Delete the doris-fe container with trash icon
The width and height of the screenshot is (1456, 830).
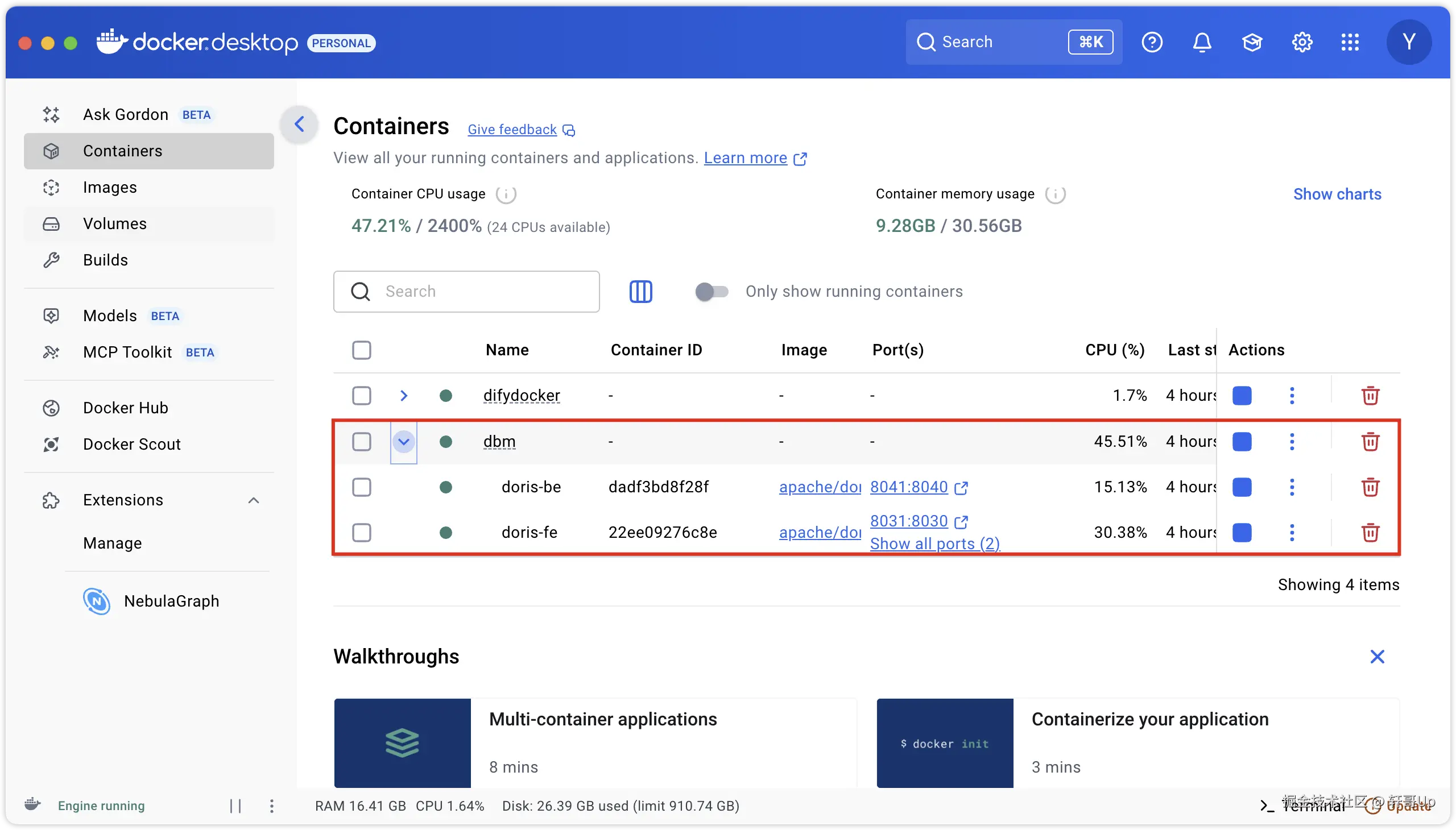[x=1371, y=533]
